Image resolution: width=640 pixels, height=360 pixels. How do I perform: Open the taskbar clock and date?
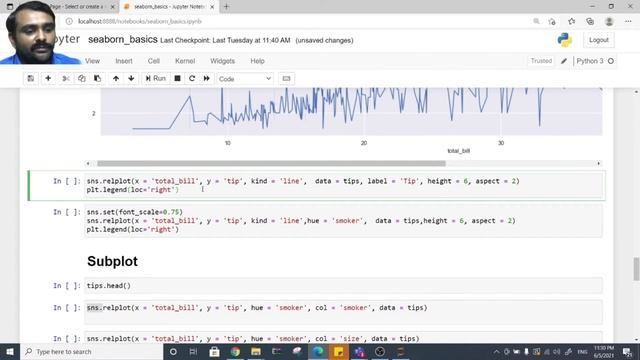tap(604, 351)
